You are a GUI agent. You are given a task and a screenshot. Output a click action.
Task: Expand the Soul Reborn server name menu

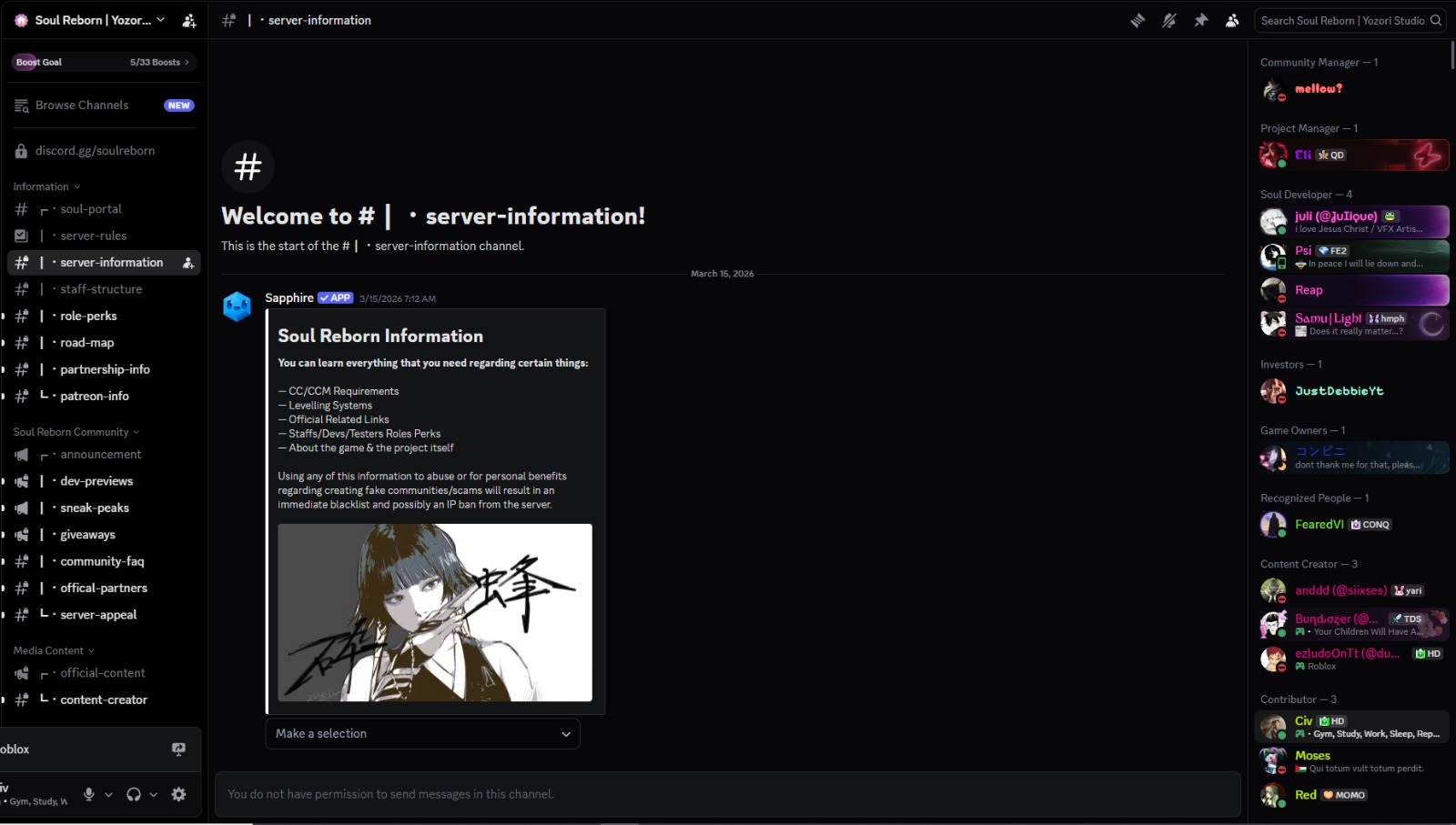pyautogui.click(x=93, y=20)
